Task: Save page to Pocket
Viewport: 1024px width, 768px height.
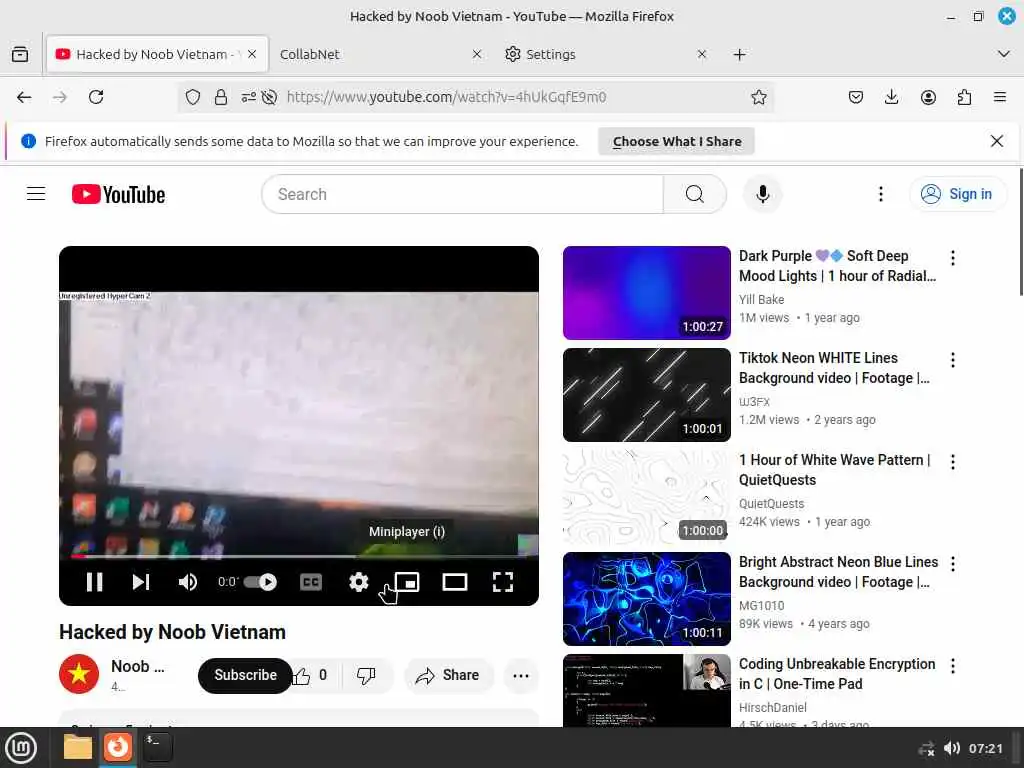Action: point(856,97)
